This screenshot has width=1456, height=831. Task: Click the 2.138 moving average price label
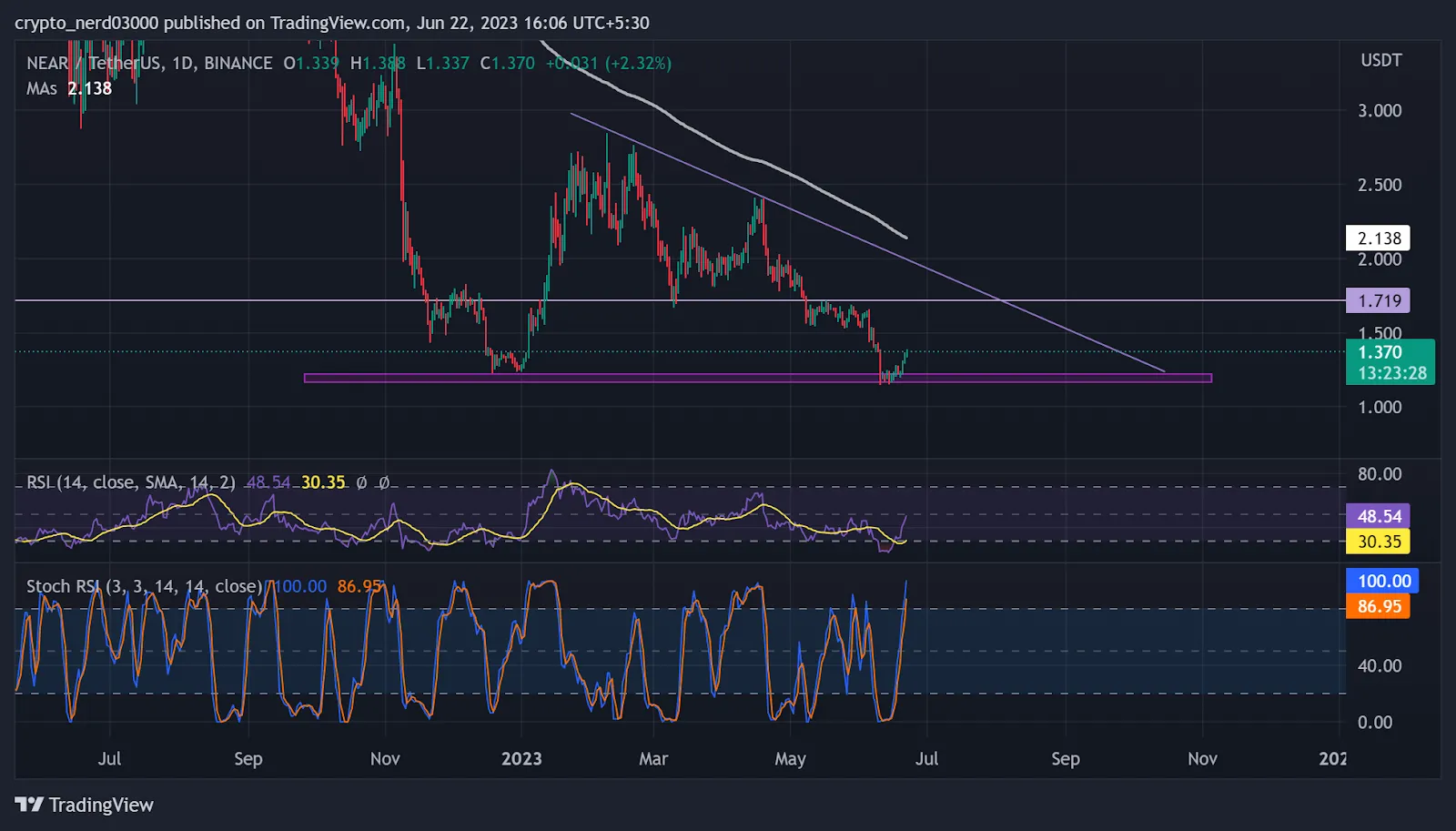[x=1378, y=238]
